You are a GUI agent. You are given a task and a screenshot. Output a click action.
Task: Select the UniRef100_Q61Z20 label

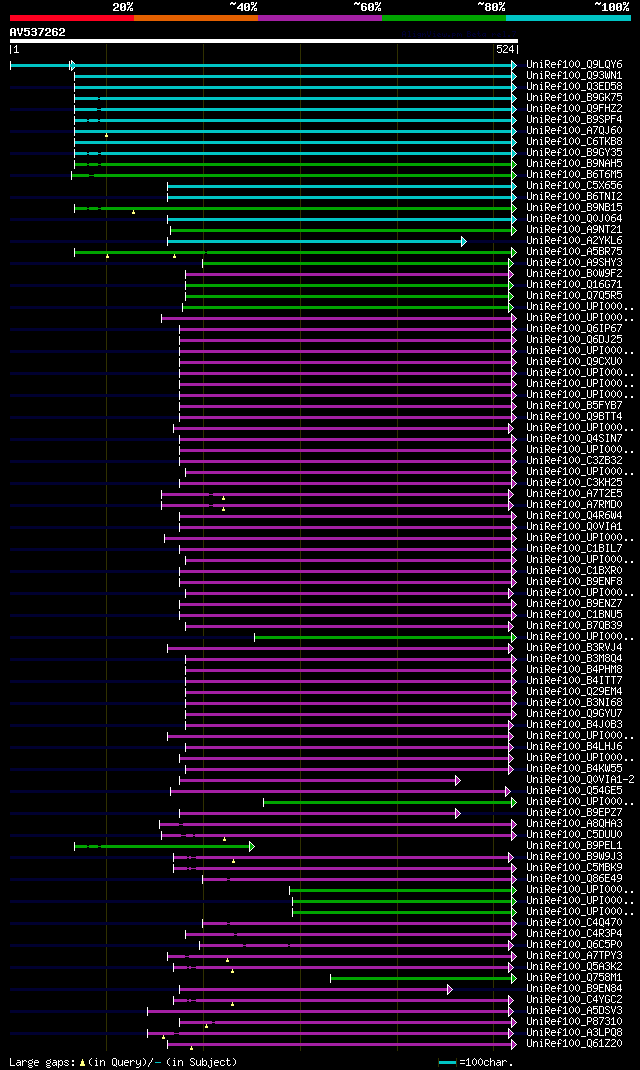coord(574,1044)
